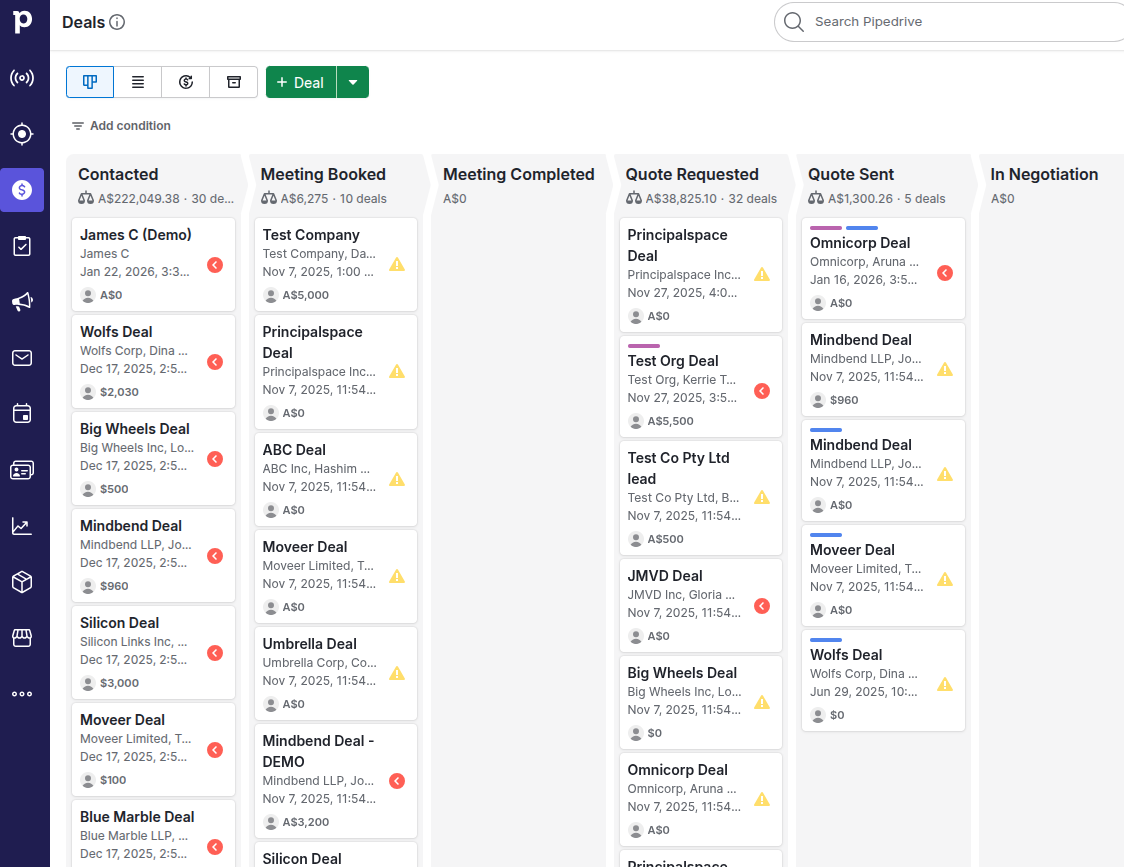Click Quote Sent A$1,300.26 · 5 deals summary
This screenshot has width=1124, height=867.
point(877,199)
